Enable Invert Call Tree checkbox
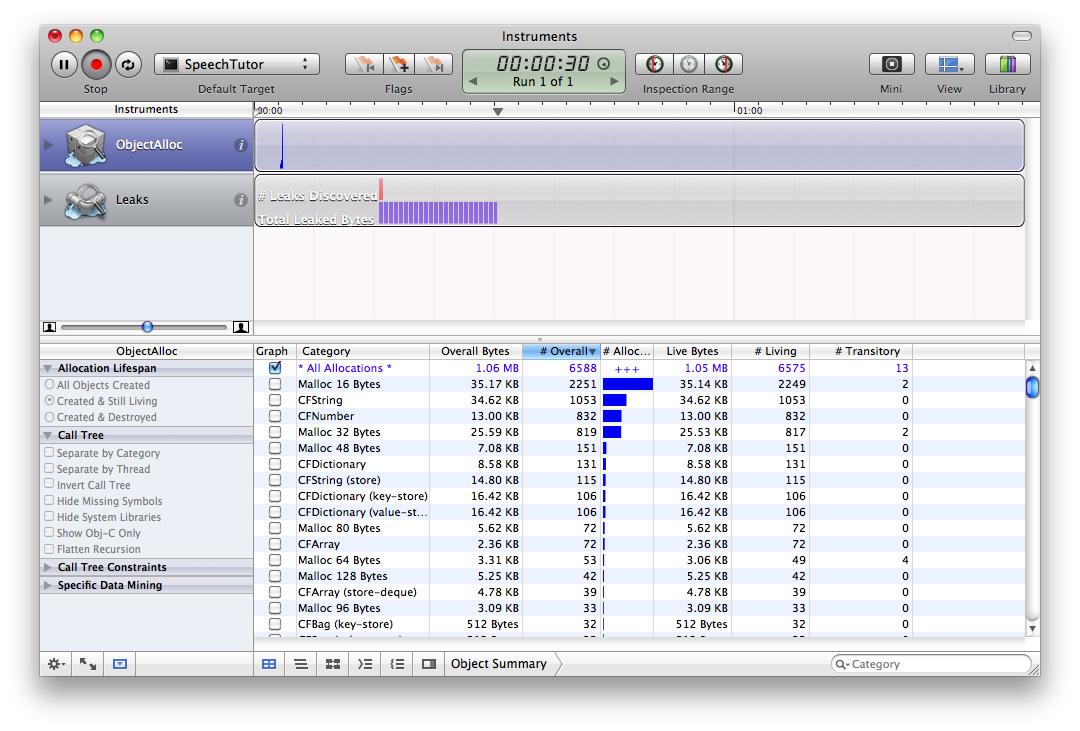The height and width of the screenshot is (731, 1080). pyautogui.click(x=49, y=484)
